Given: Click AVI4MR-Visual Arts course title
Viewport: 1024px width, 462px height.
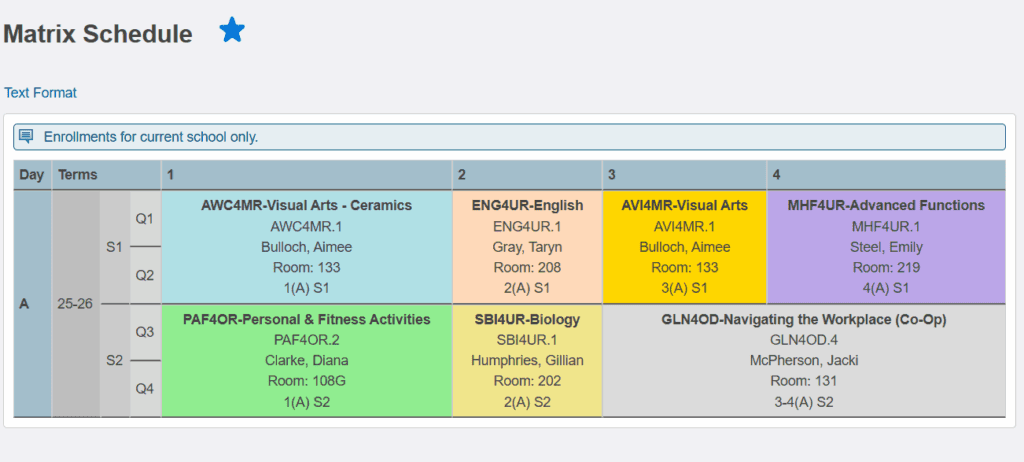Looking at the screenshot, I should point(684,205).
